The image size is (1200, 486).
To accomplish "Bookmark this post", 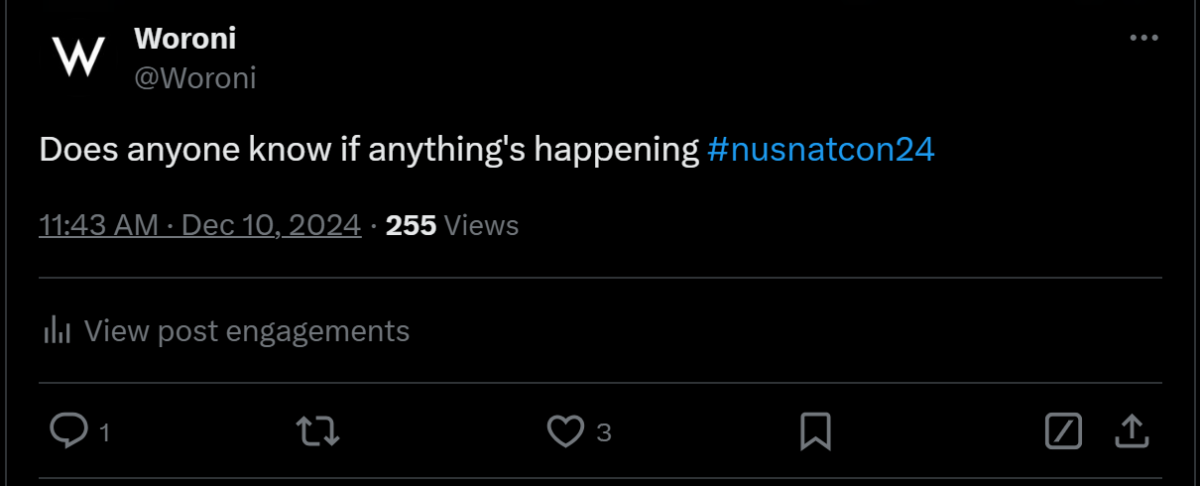I will pyautogui.click(x=816, y=432).
